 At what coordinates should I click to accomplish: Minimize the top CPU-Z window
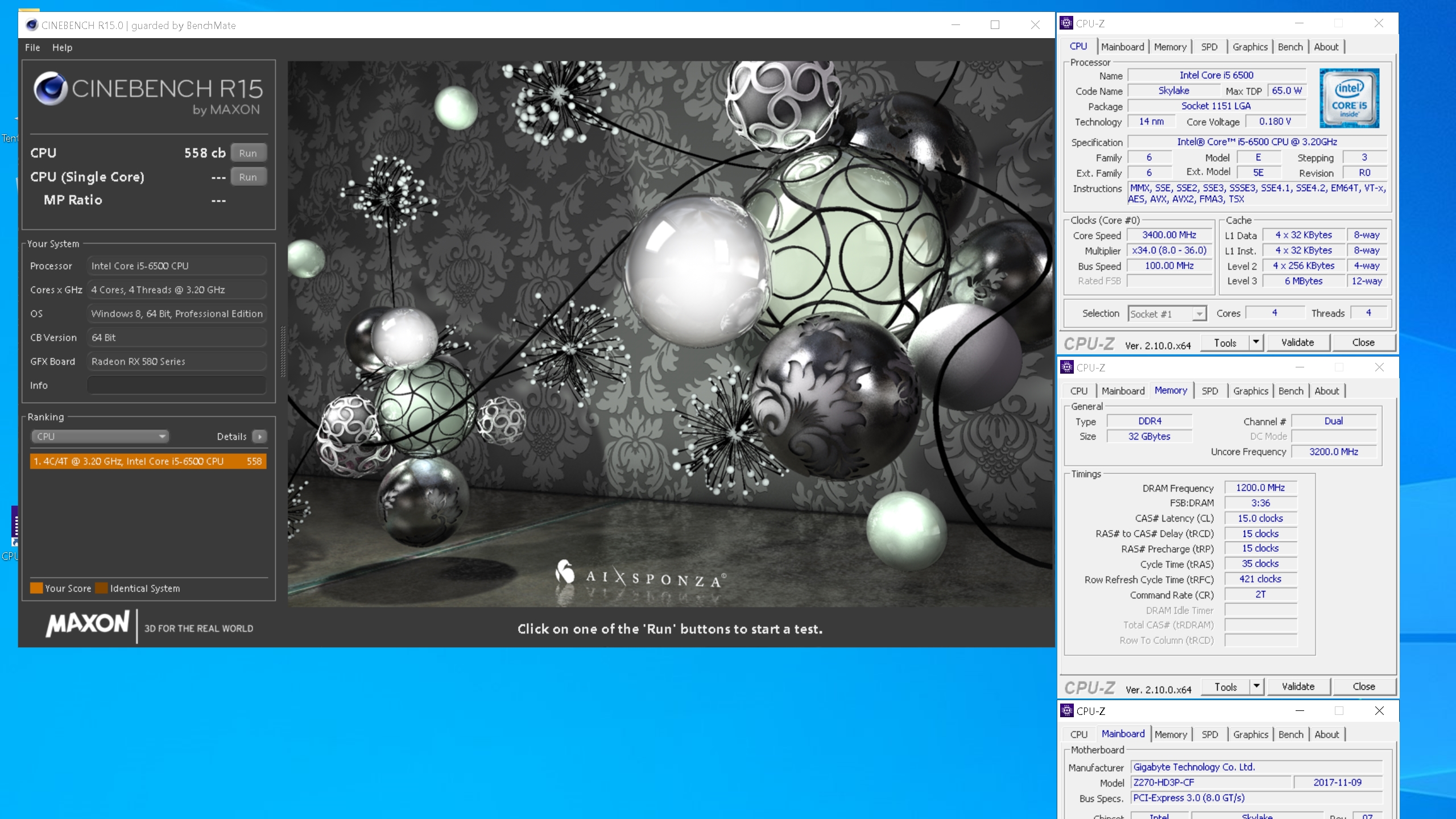pyautogui.click(x=1299, y=23)
